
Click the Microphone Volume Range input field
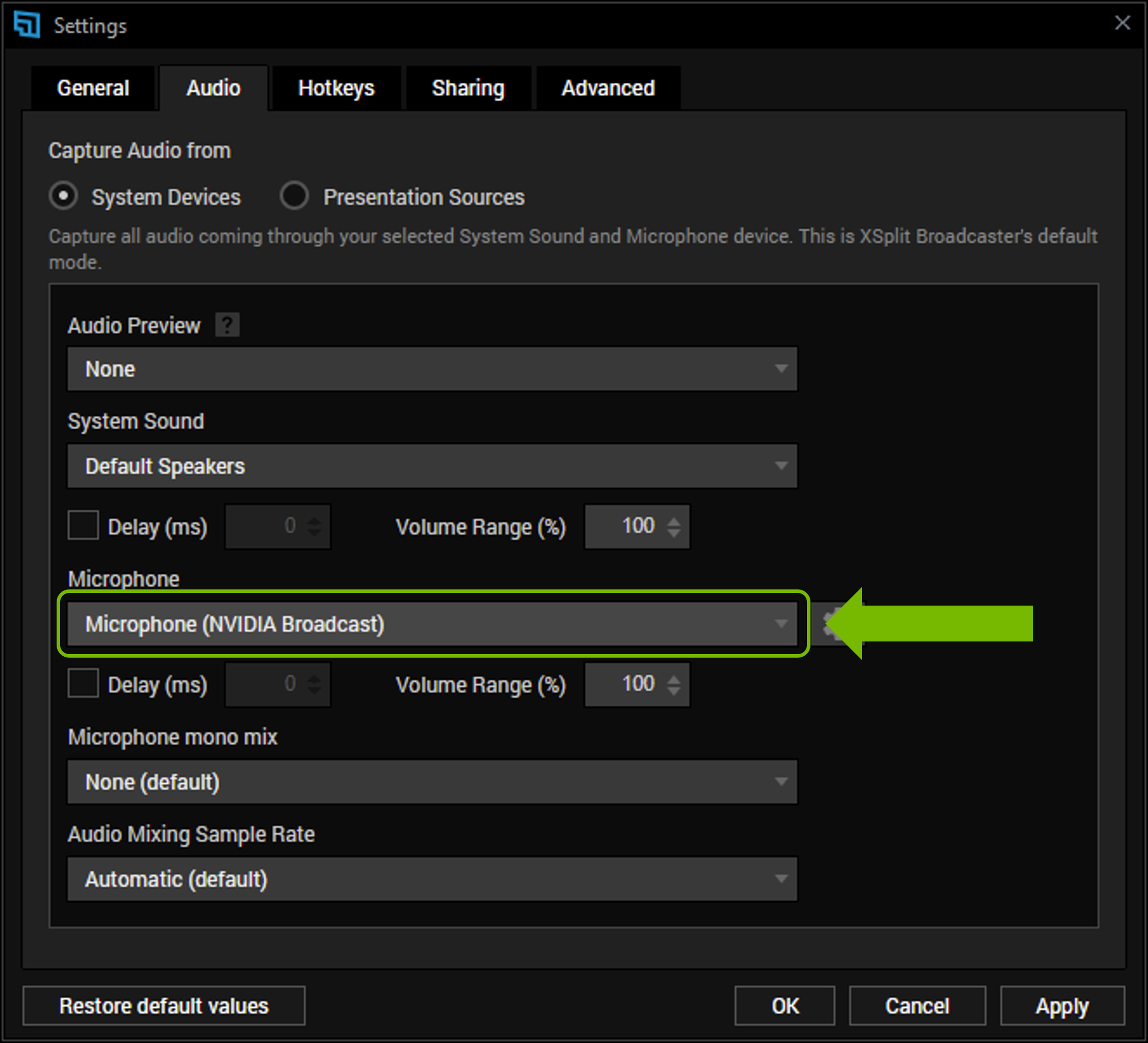point(627,684)
